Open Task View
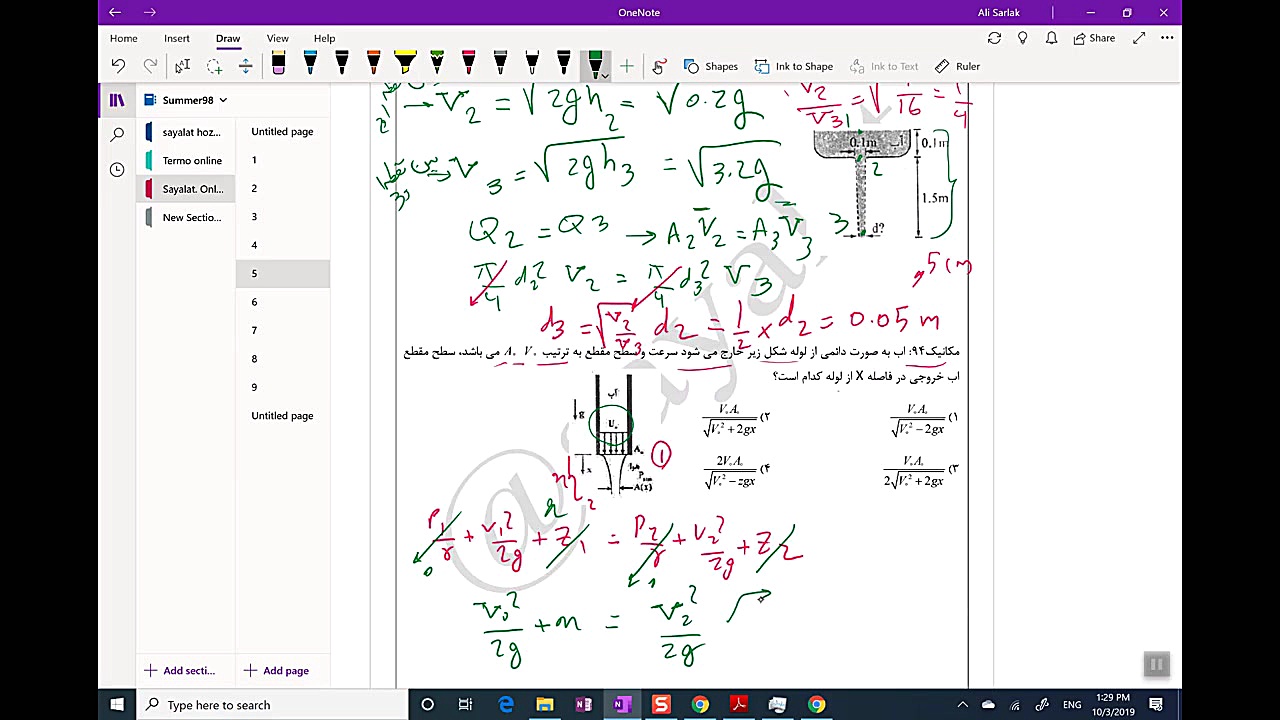Screen dimensions: 1280x720 (465, 705)
